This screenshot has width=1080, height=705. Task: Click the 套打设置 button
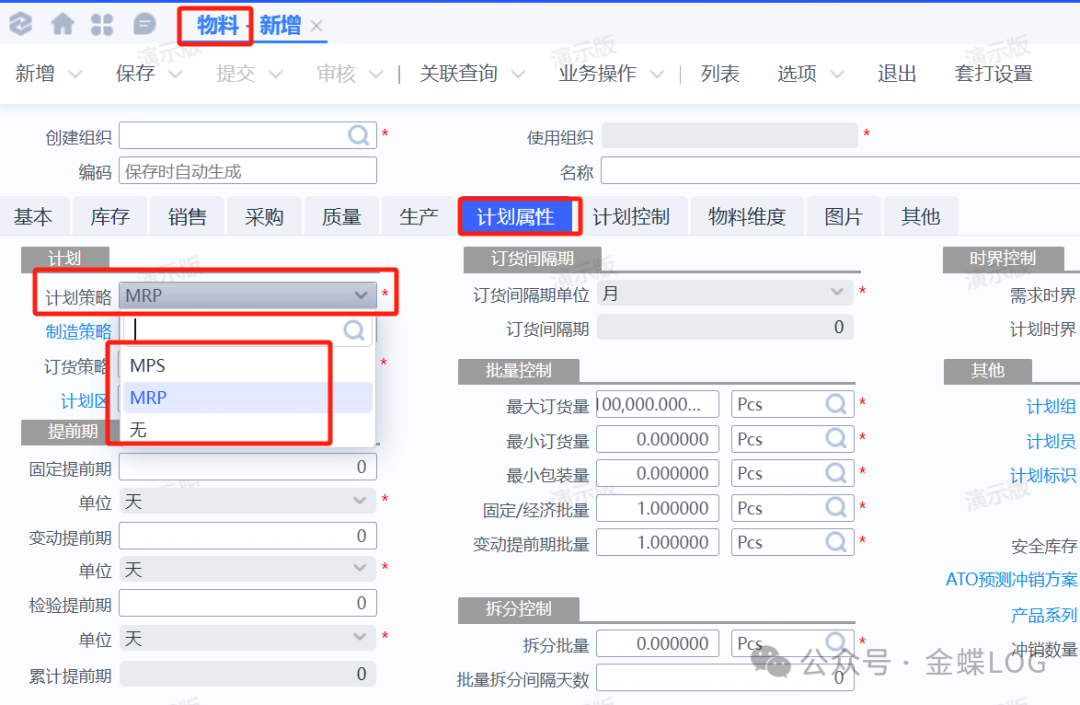coord(993,74)
